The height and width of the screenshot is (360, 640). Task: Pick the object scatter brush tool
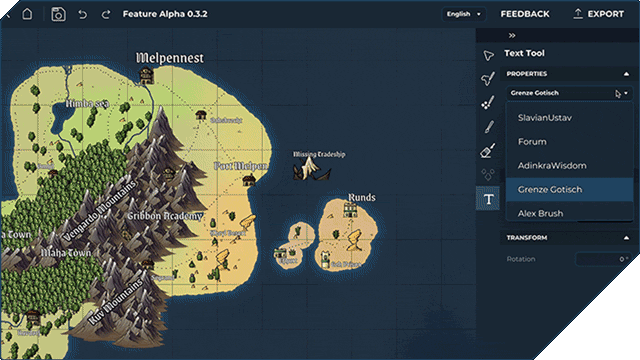tap(488, 102)
